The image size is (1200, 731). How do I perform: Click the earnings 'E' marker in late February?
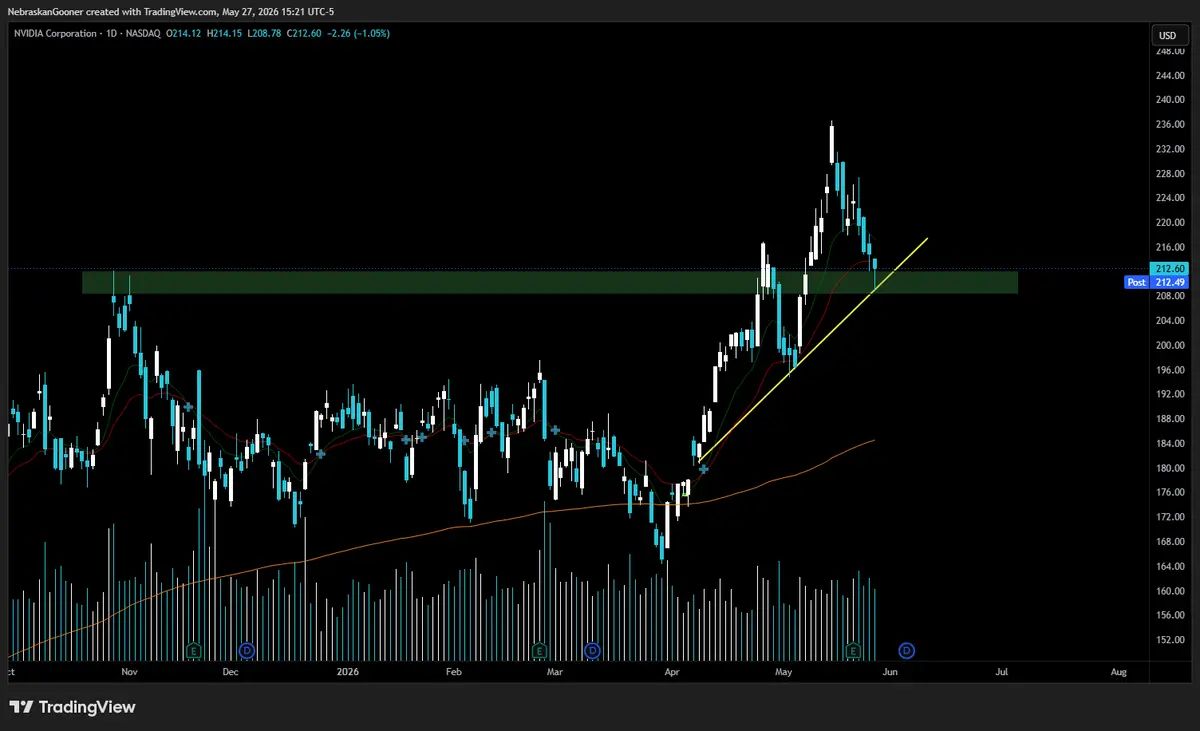(x=540, y=651)
